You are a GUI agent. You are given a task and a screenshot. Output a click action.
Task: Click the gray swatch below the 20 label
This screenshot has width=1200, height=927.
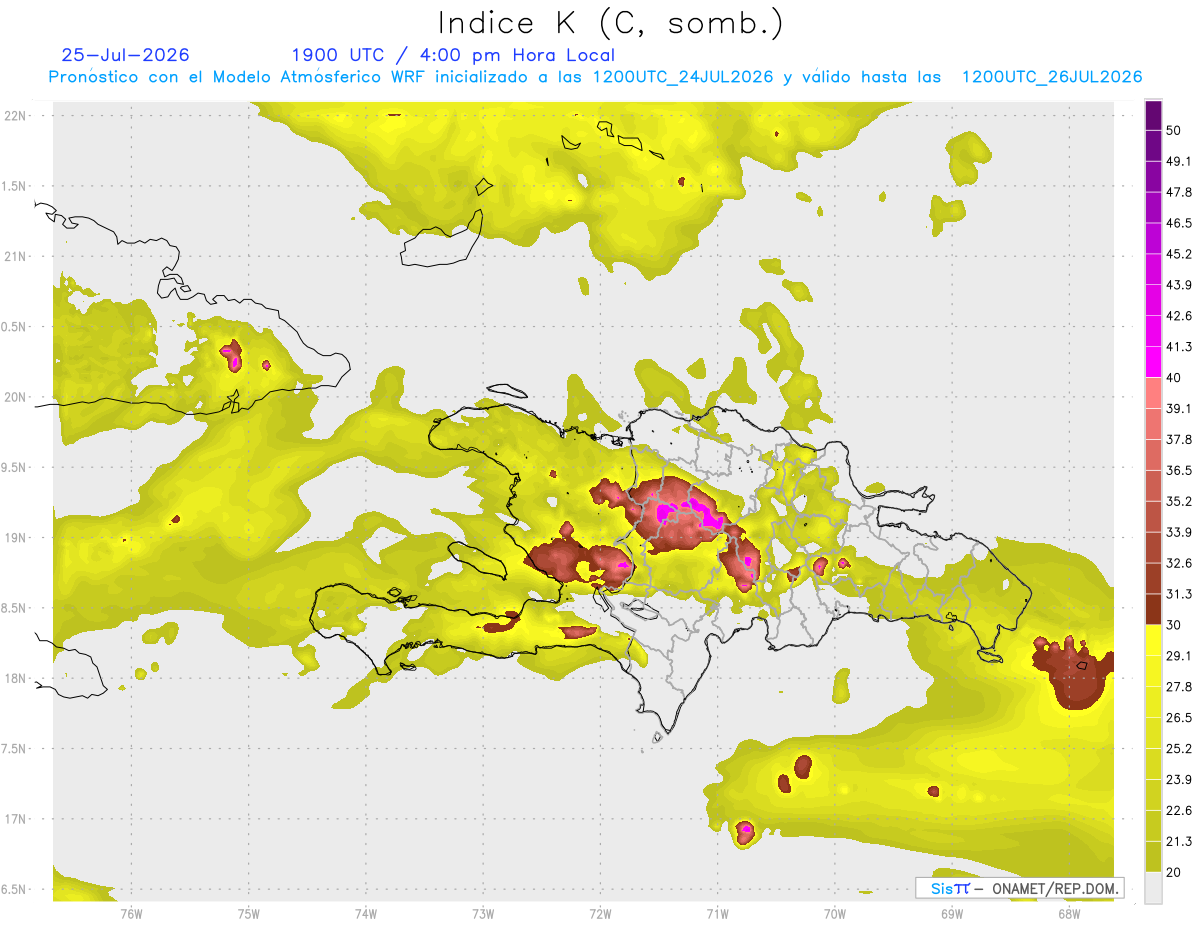[1153, 888]
